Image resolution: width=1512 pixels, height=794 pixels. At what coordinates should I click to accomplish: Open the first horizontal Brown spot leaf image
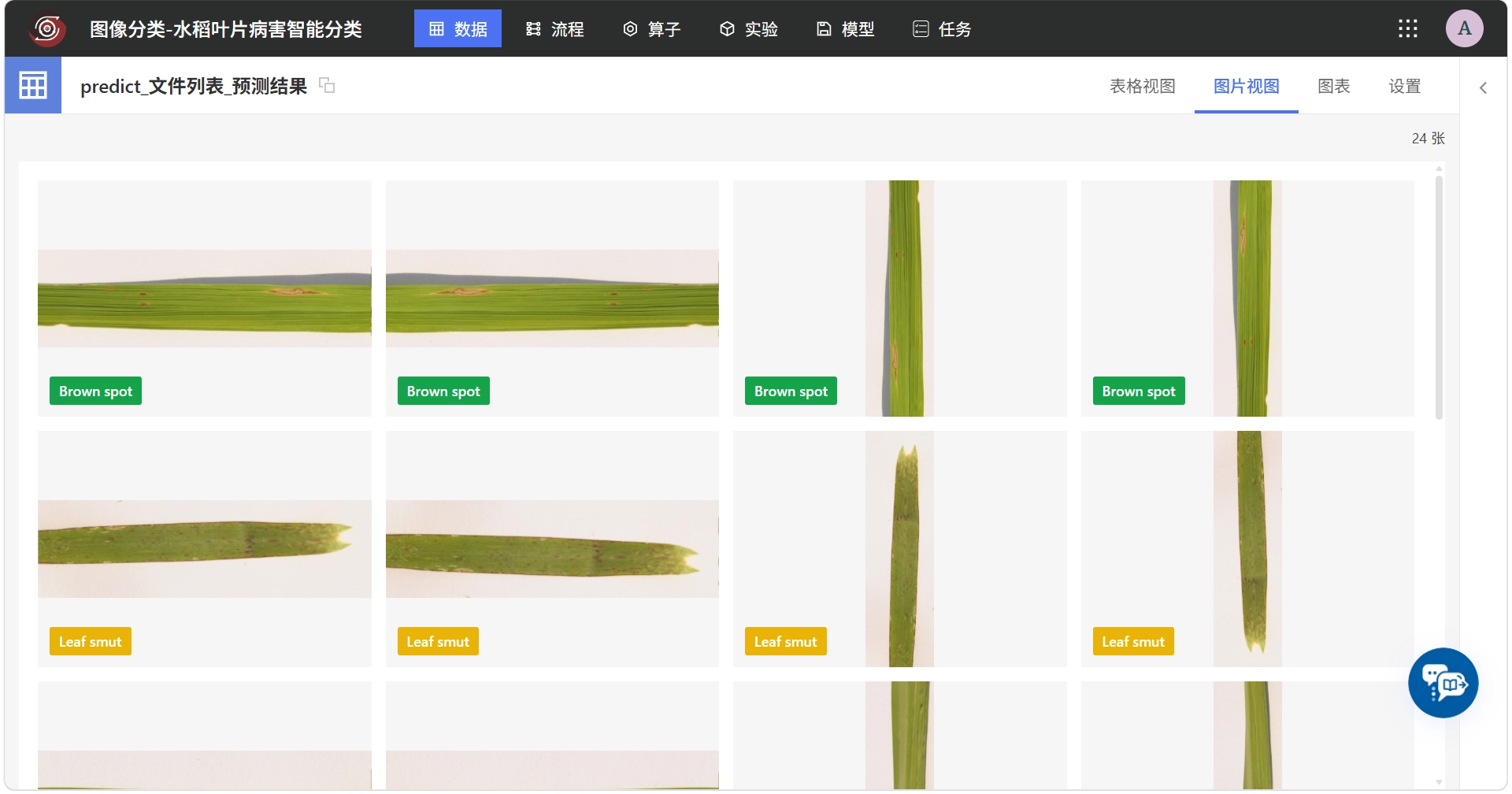[x=205, y=299]
